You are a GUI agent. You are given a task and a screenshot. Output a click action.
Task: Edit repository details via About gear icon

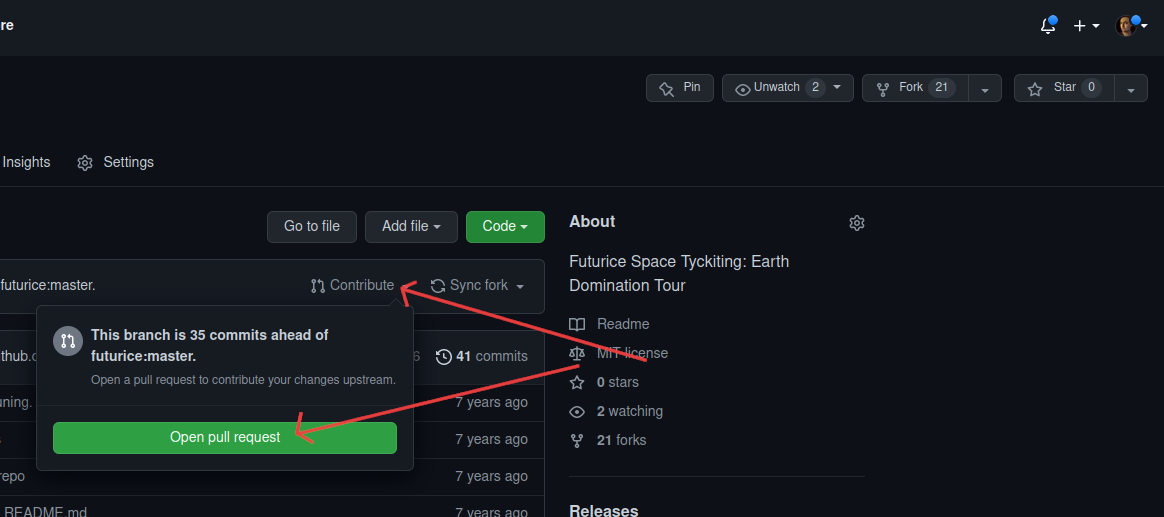click(x=857, y=223)
